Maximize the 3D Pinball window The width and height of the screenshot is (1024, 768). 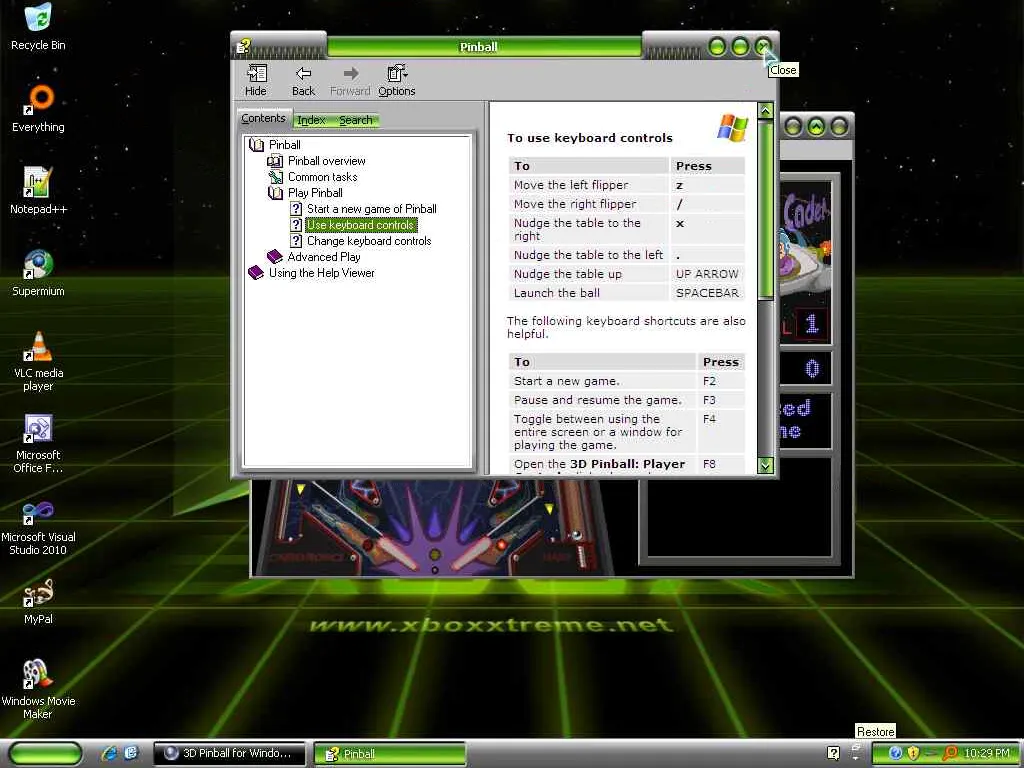[x=816, y=126]
